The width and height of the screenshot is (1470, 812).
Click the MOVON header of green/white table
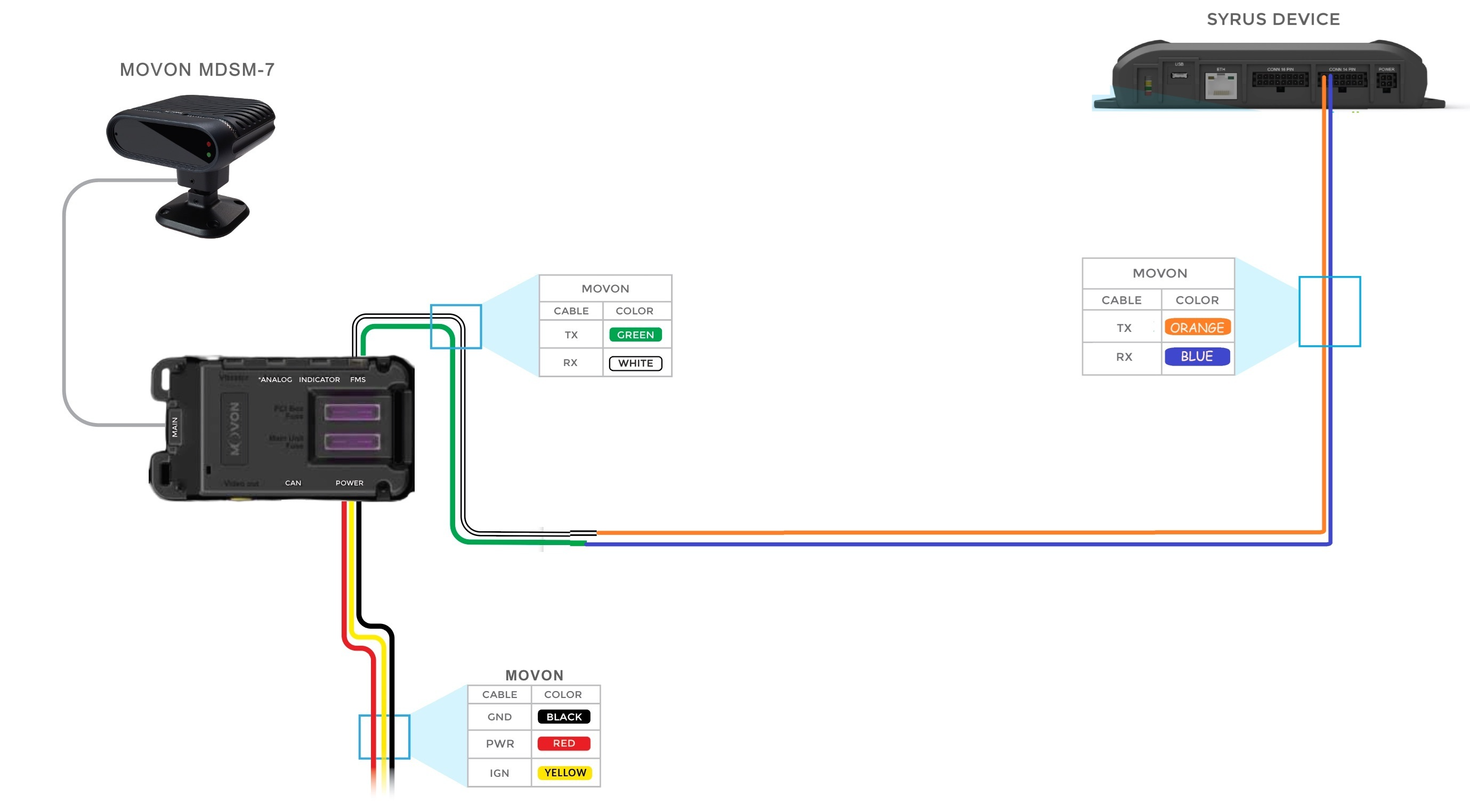605,289
